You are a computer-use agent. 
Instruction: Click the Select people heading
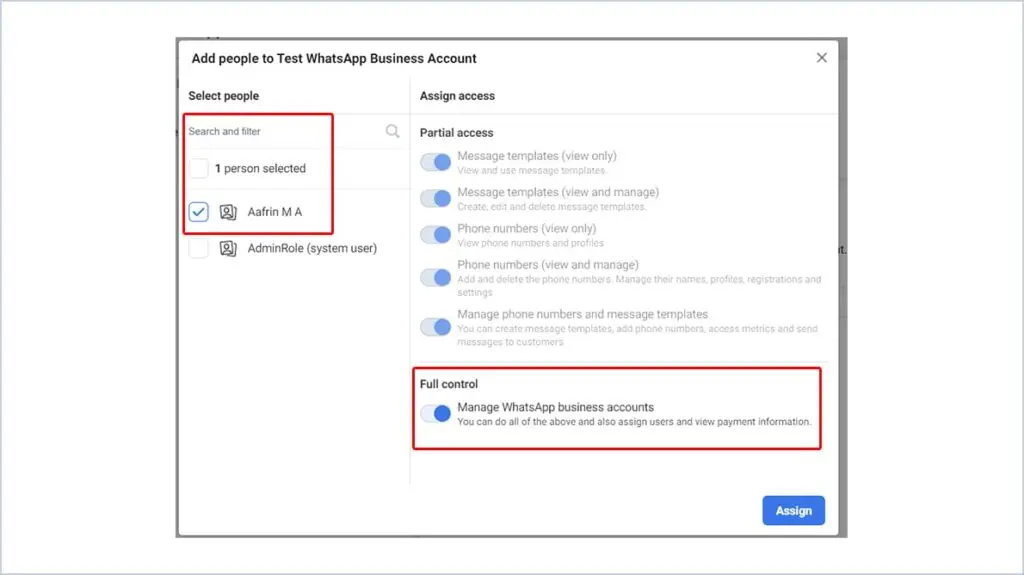[223, 96]
